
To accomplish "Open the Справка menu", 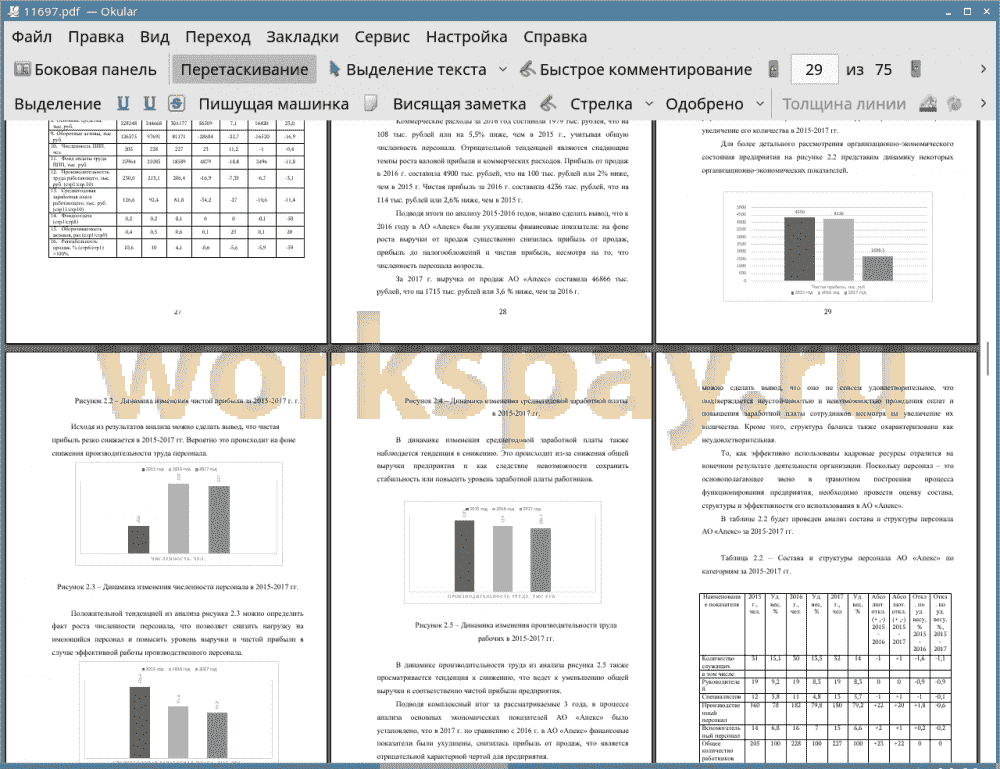I will click(555, 37).
